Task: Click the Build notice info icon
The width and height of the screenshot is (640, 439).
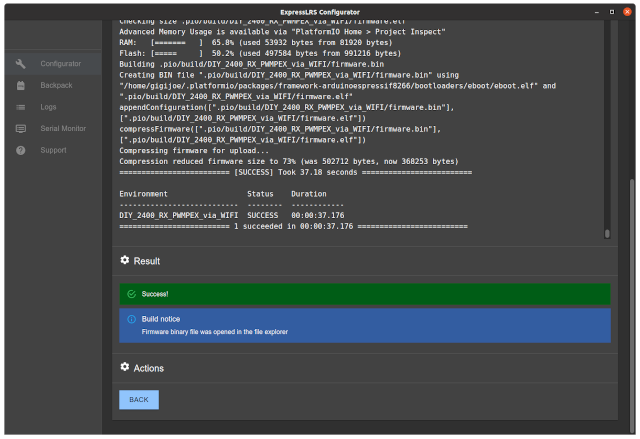Action: tap(131, 319)
